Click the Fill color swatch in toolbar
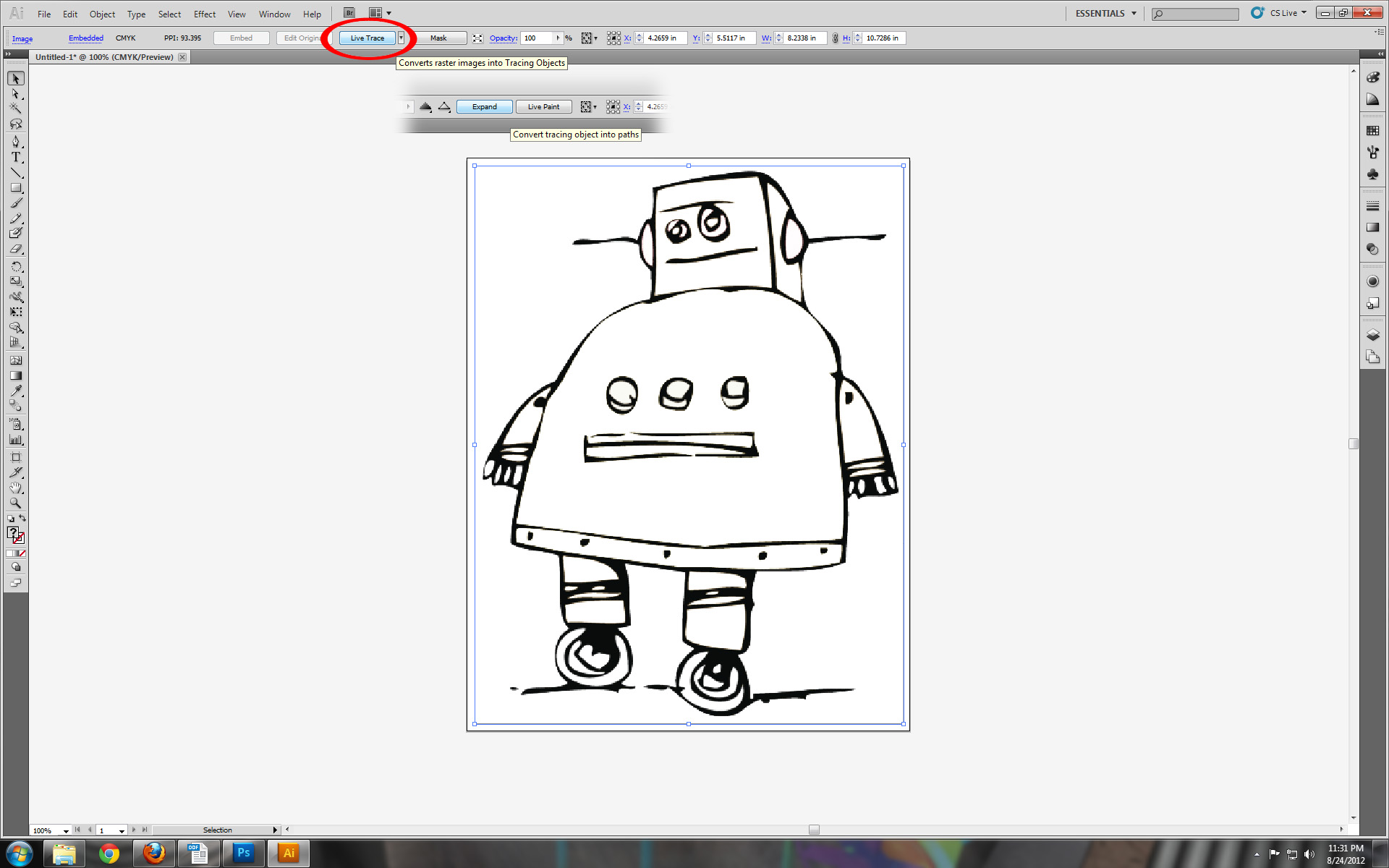 [13, 533]
